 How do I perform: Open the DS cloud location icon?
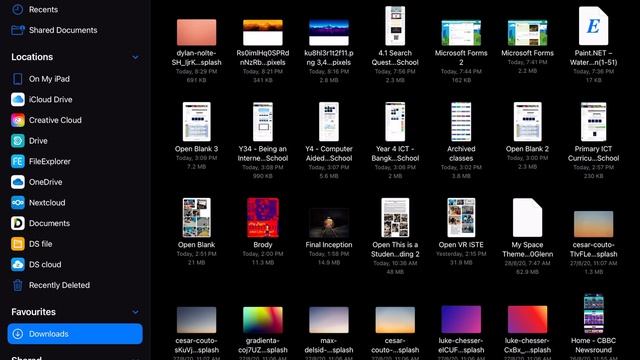(18, 264)
